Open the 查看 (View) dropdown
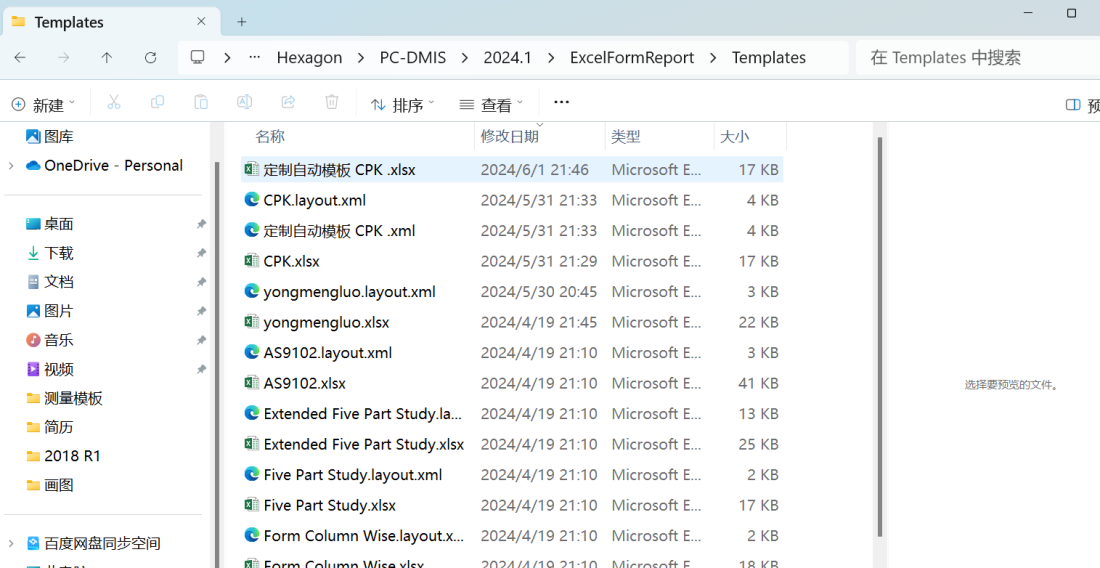1100x568 pixels. (491, 104)
